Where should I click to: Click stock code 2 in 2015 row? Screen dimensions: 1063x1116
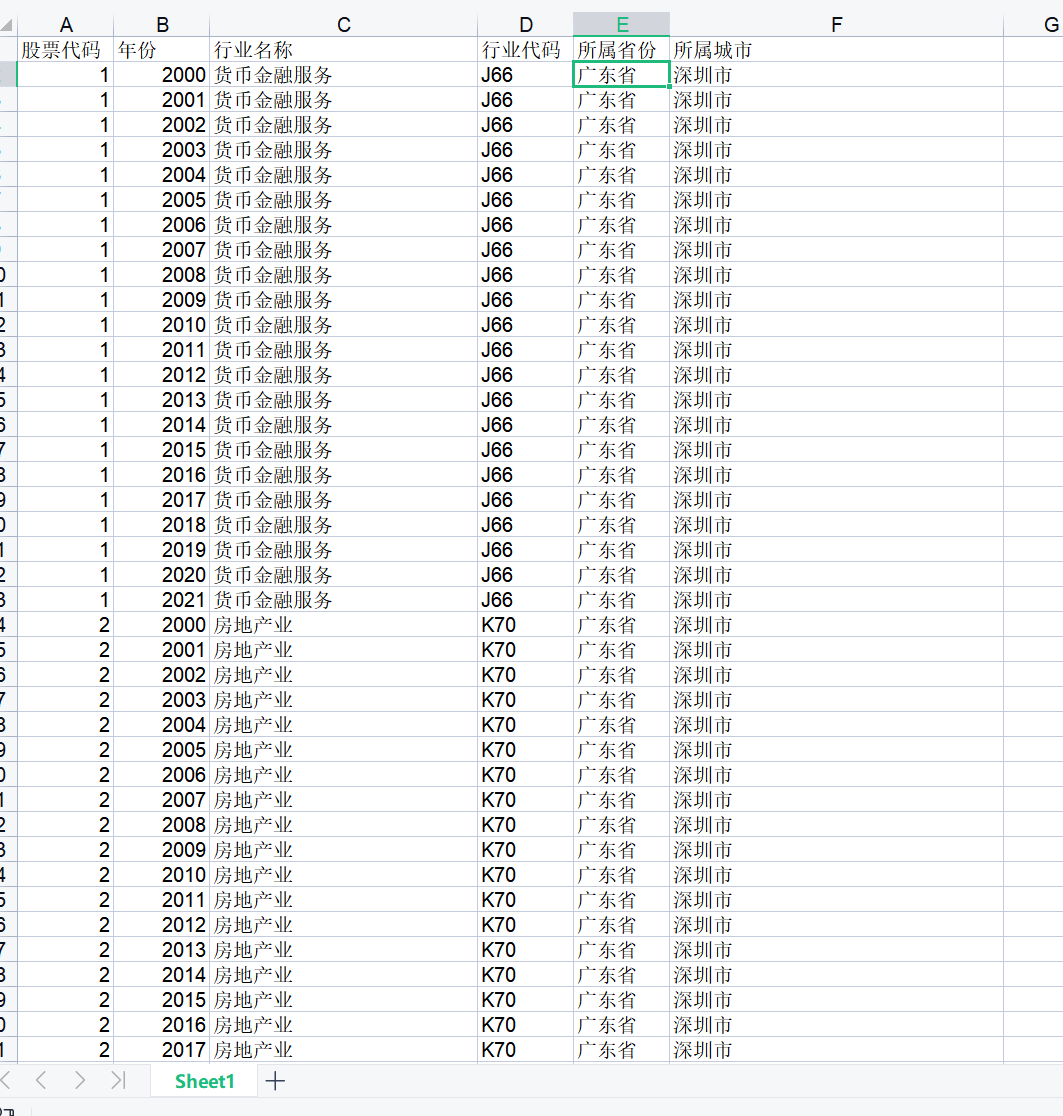[65, 1000]
